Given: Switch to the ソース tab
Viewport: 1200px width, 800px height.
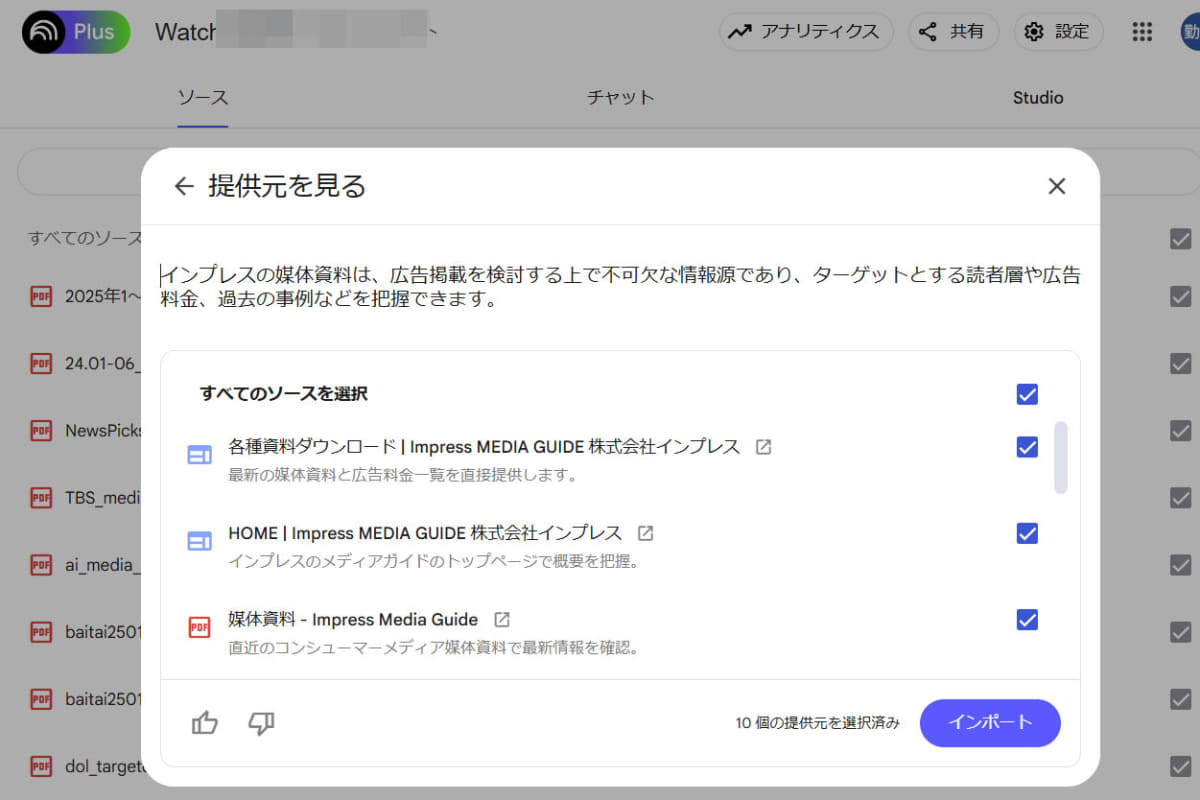Looking at the screenshot, I should tap(203, 98).
